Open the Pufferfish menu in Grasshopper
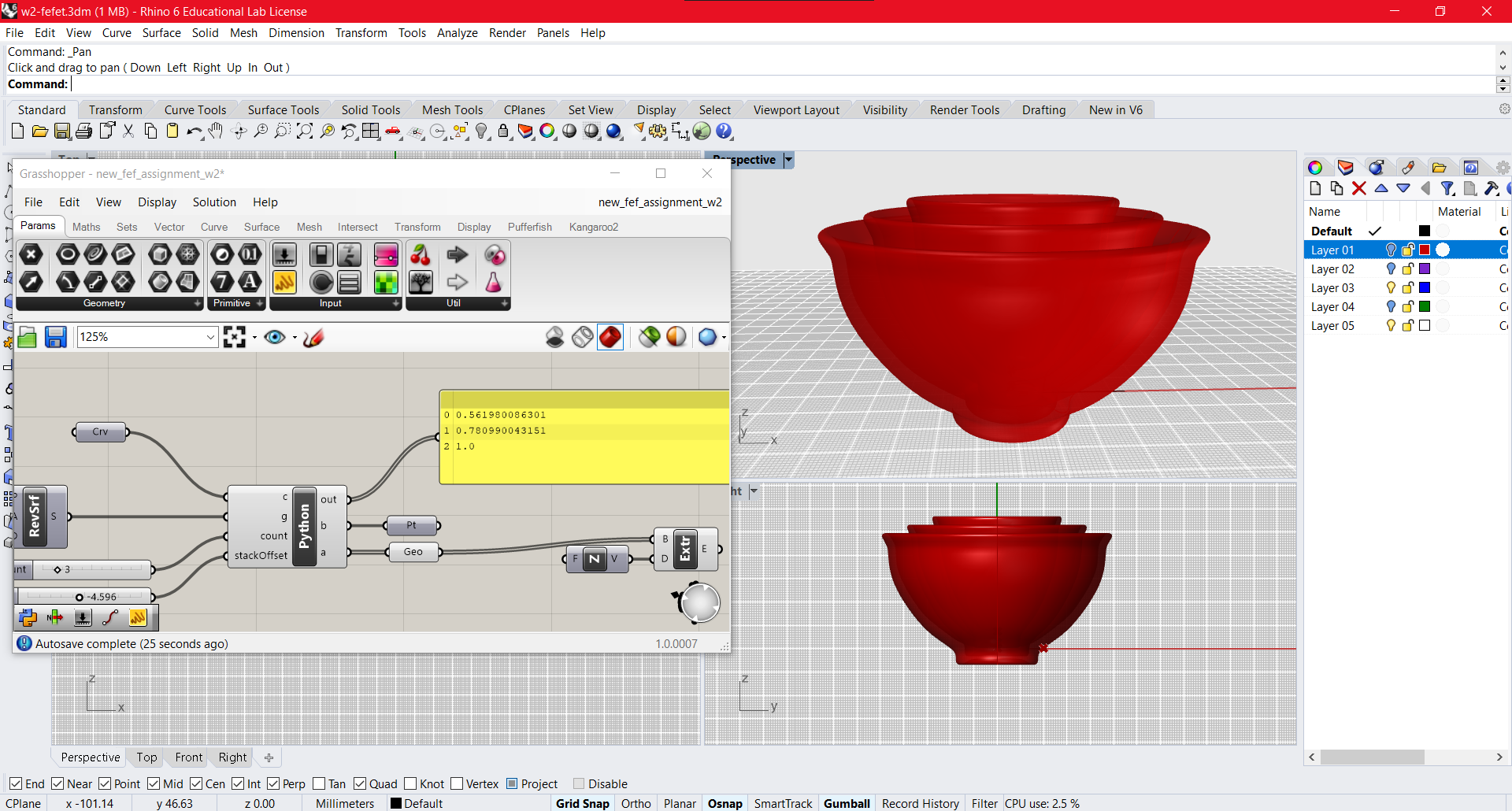The height and width of the screenshot is (811, 1512). pyautogui.click(x=529, y=228)
